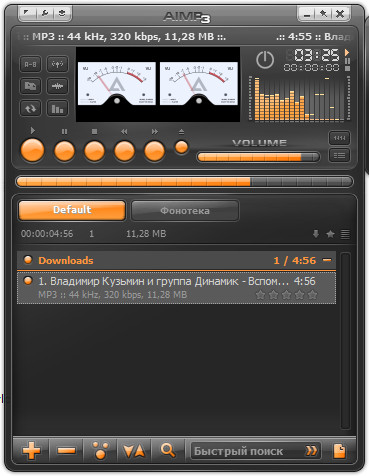Adjust the Volume slider bar
Screen dimensions: 369x476
(x=258, y=157)
